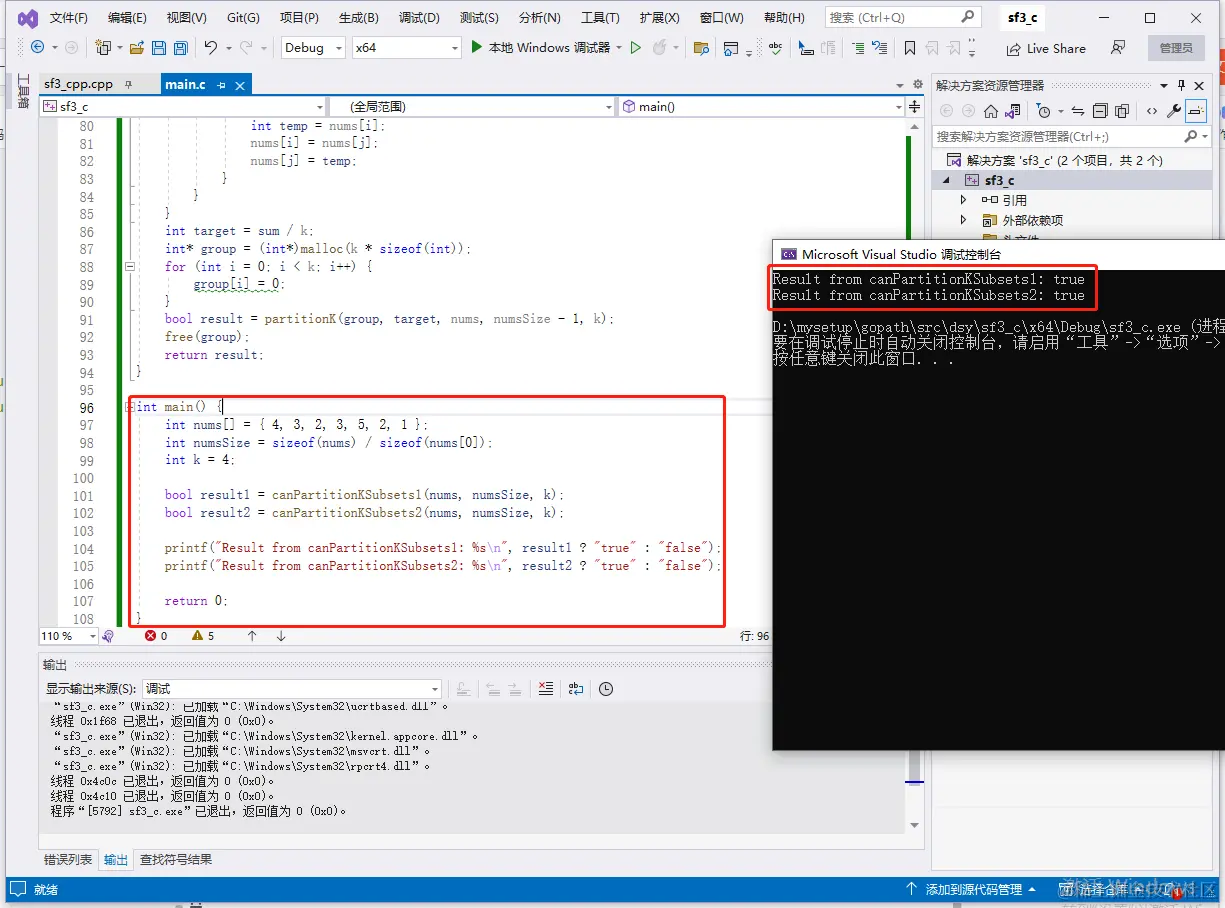Screen dimensions: 1225x908
Task: Click the yellow warnings count indicator
Action: pyautogui.click(x=203, y=636)
